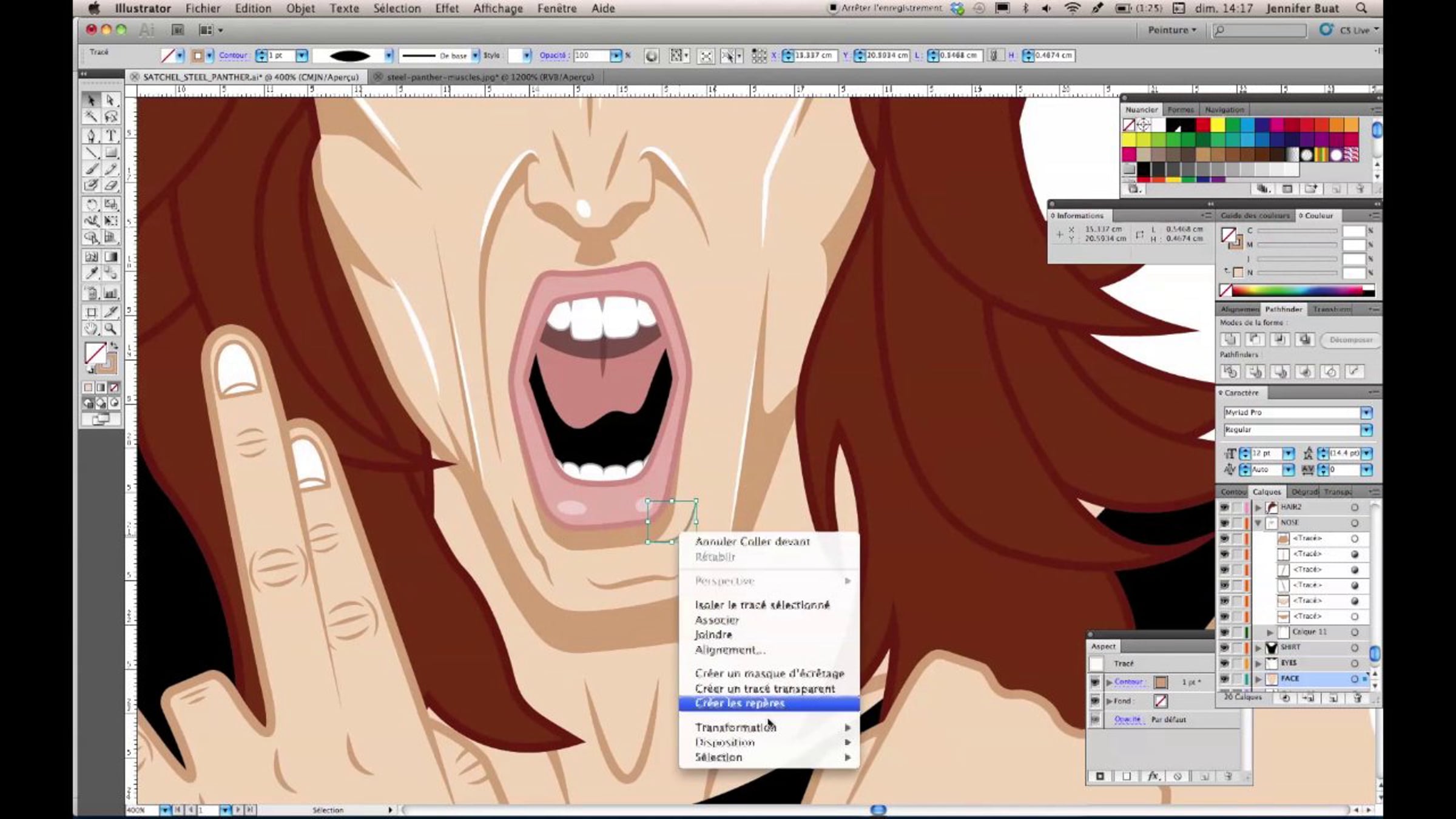
Task: Toggle Contour visibility in Aspect panel
Action: coord(1095,682)
